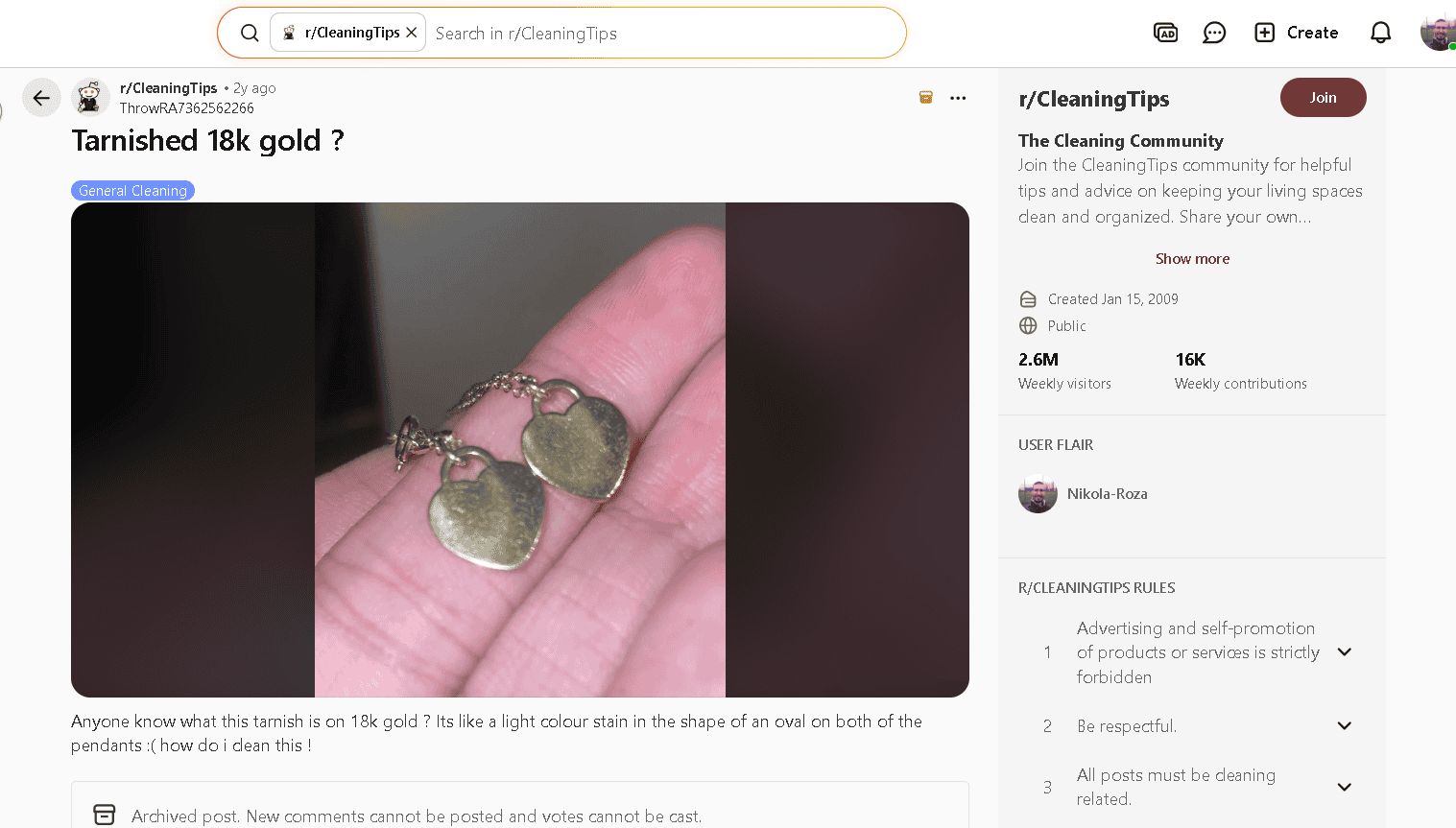Click the Create post button
Viewport: 1456px width, 828px height.
point(1297,33)
